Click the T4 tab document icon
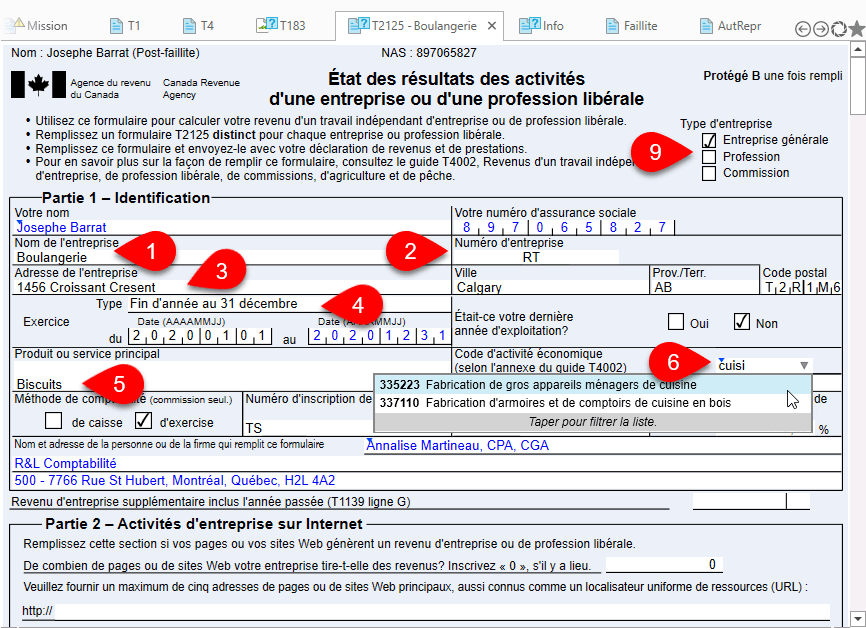The height and width of the screenshot is (628, 866). click(189, 26)
